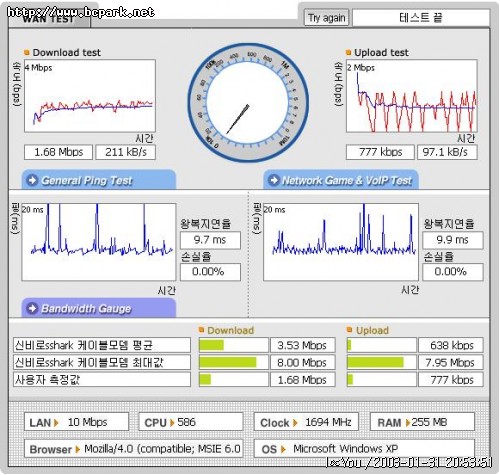
Task: Click the General Ping Test arrow icon
Action: point(32,180)
